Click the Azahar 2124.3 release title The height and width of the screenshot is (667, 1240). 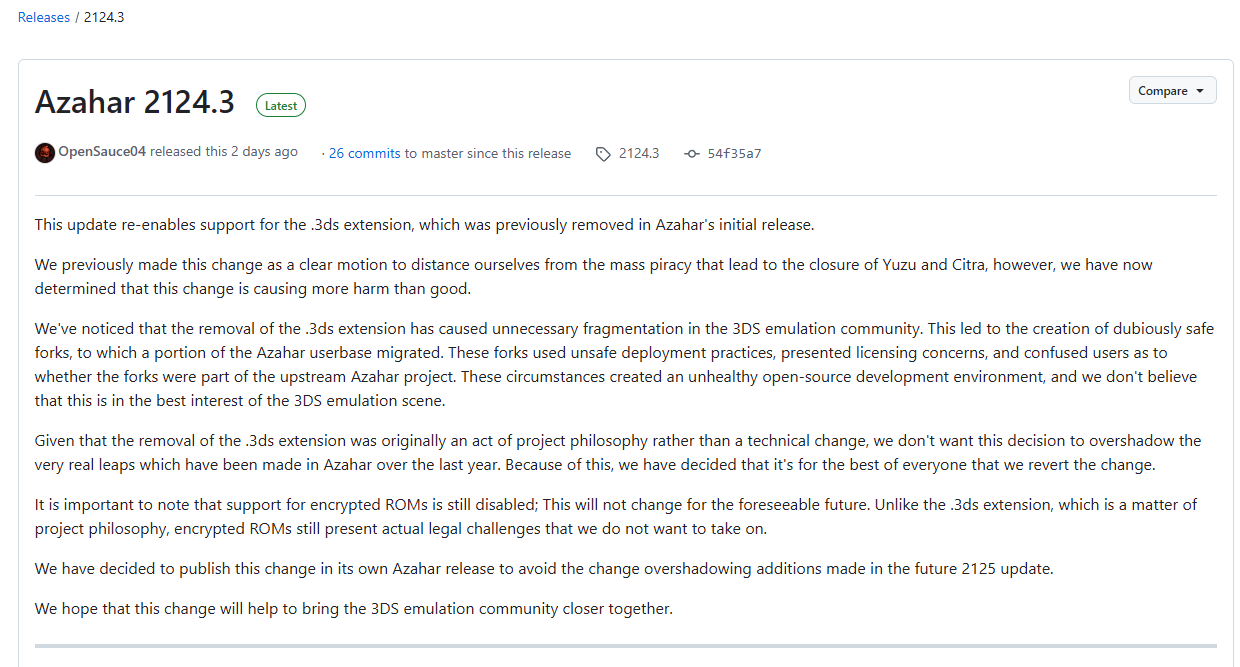coord(135,102)
